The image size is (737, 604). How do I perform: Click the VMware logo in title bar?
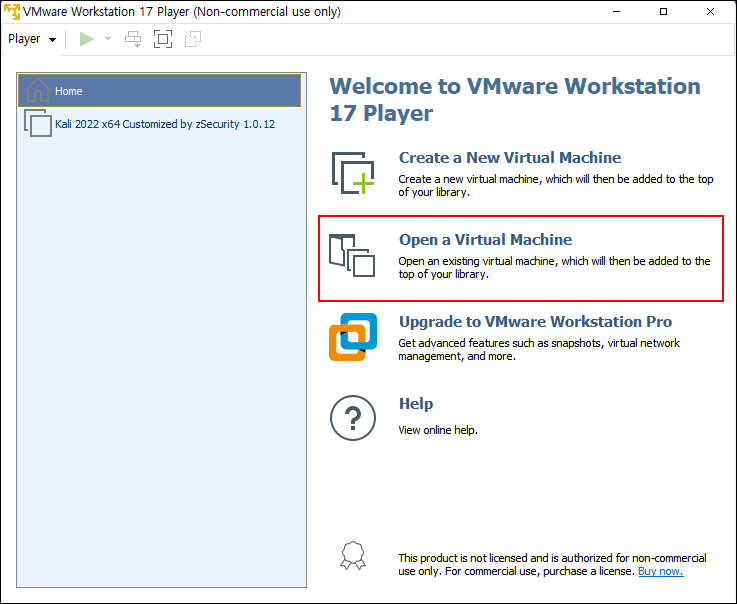coord(12,12)
